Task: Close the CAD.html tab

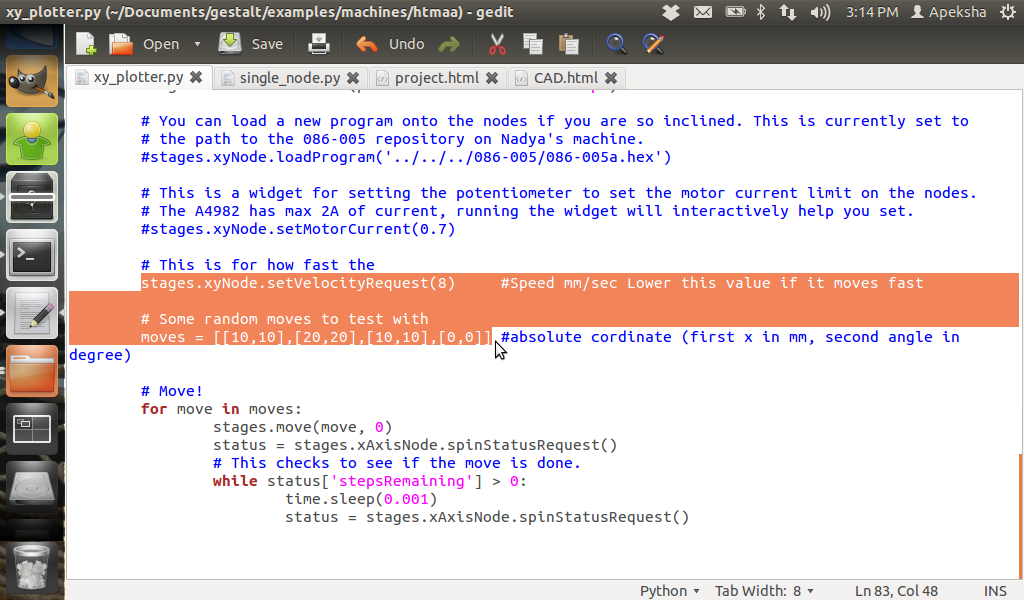Action: tap(611, 78)
